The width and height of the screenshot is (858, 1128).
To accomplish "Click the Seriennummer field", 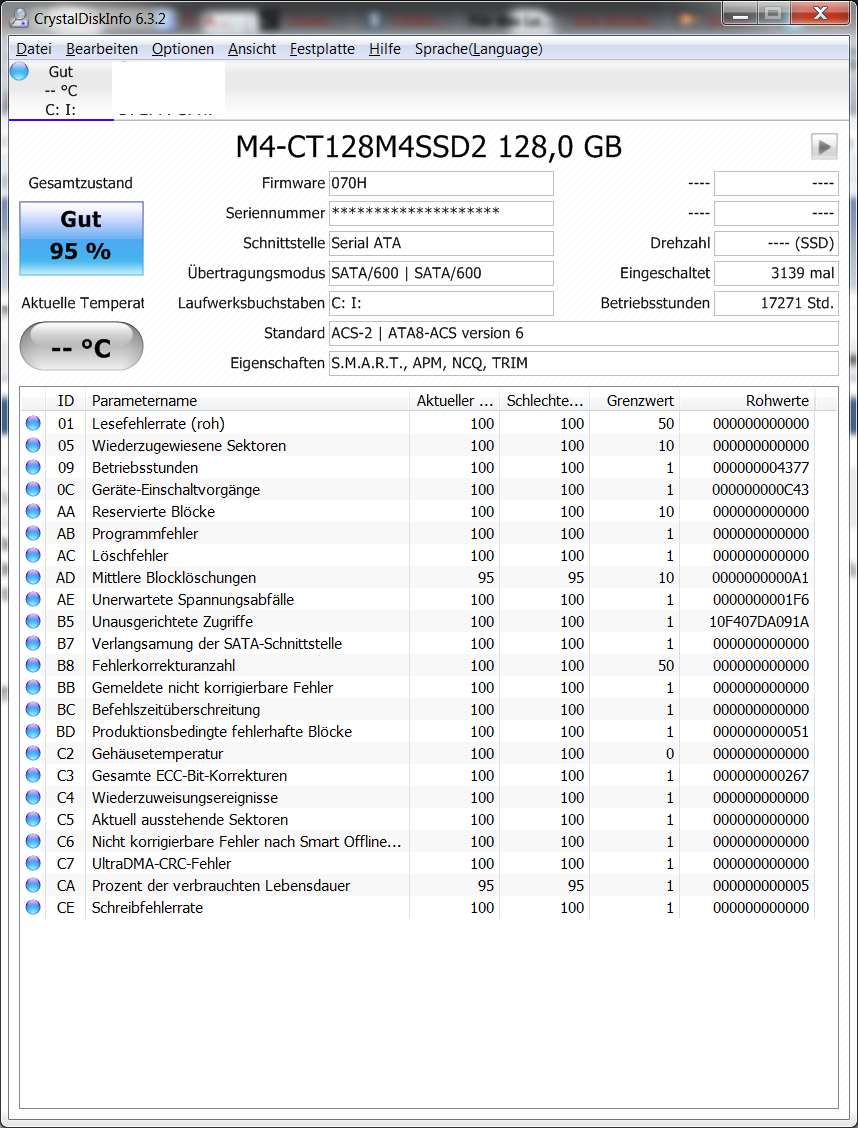I will coord(442,213).
